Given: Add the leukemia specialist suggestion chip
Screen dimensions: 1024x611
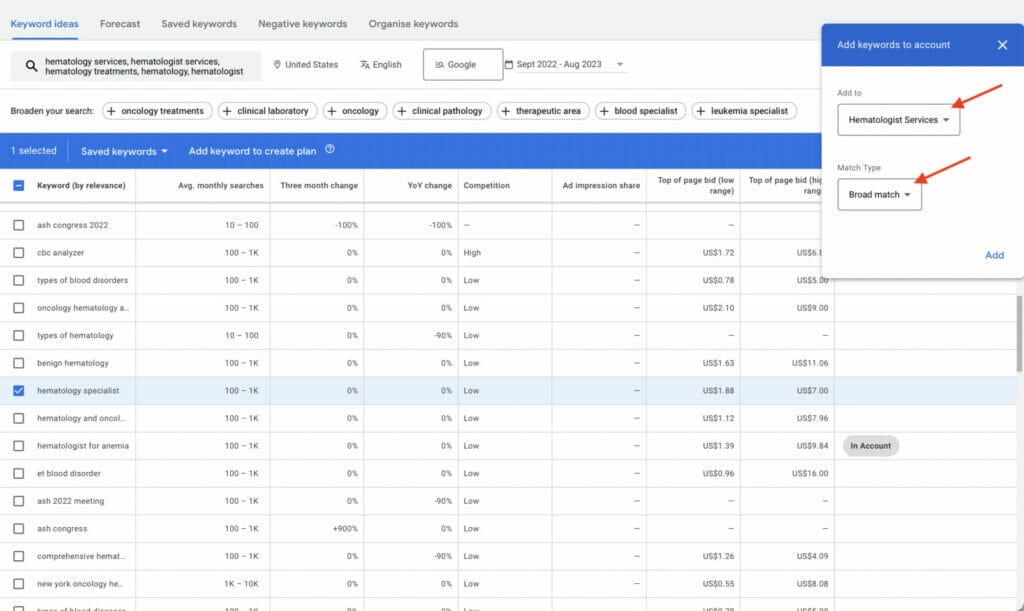Looking at the screenshot, I should click(743, 111).
